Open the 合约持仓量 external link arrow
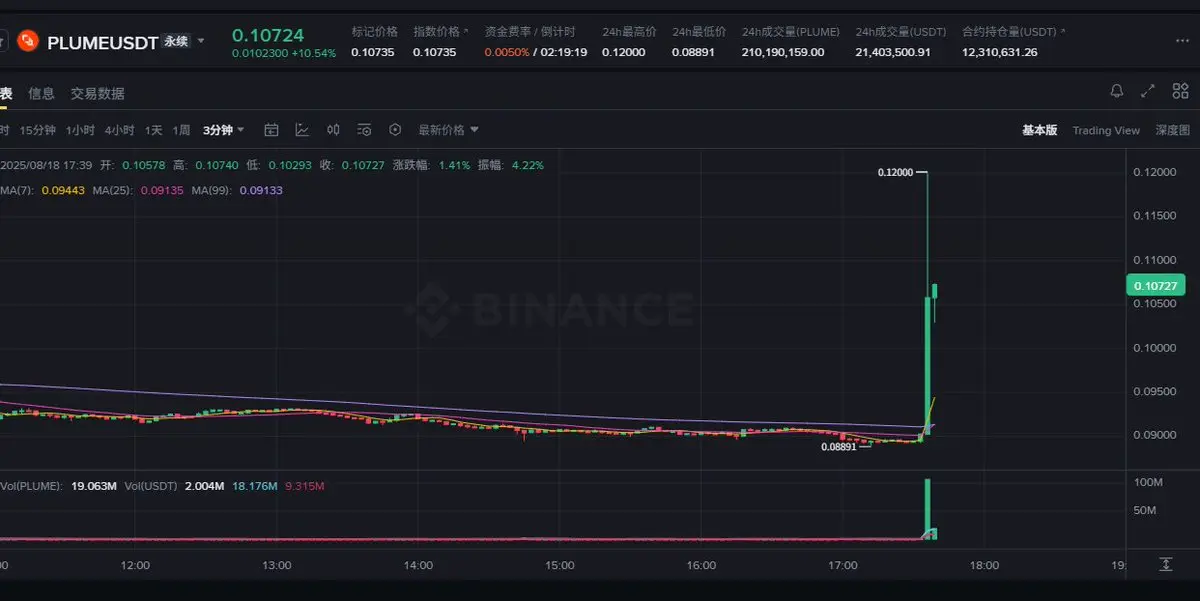The width and height of the screenshot is (1200, 601). click(x=1062, y=32)
